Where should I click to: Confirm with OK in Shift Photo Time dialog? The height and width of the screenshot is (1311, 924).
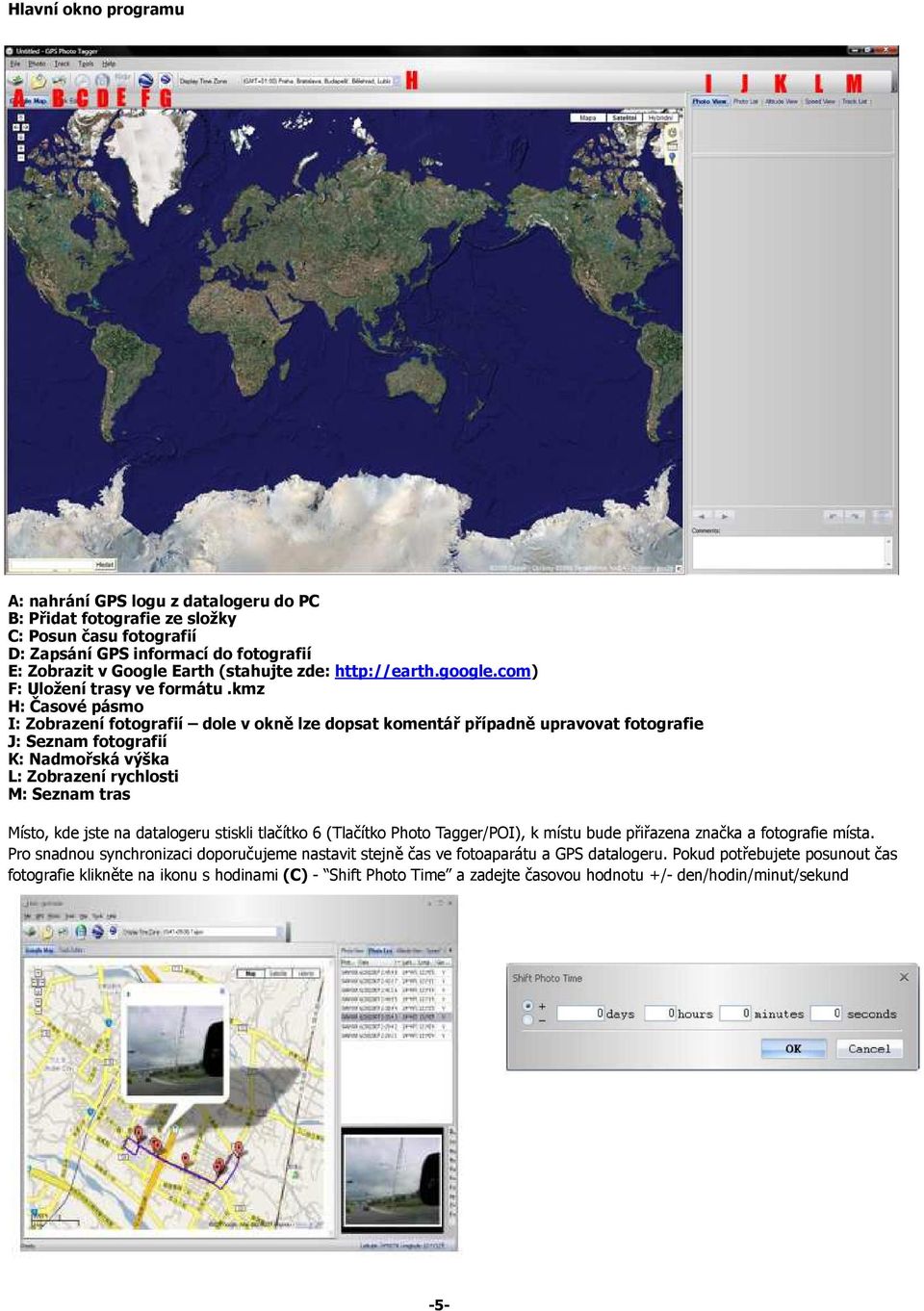pyautogui.click(x=793, y=1048)
